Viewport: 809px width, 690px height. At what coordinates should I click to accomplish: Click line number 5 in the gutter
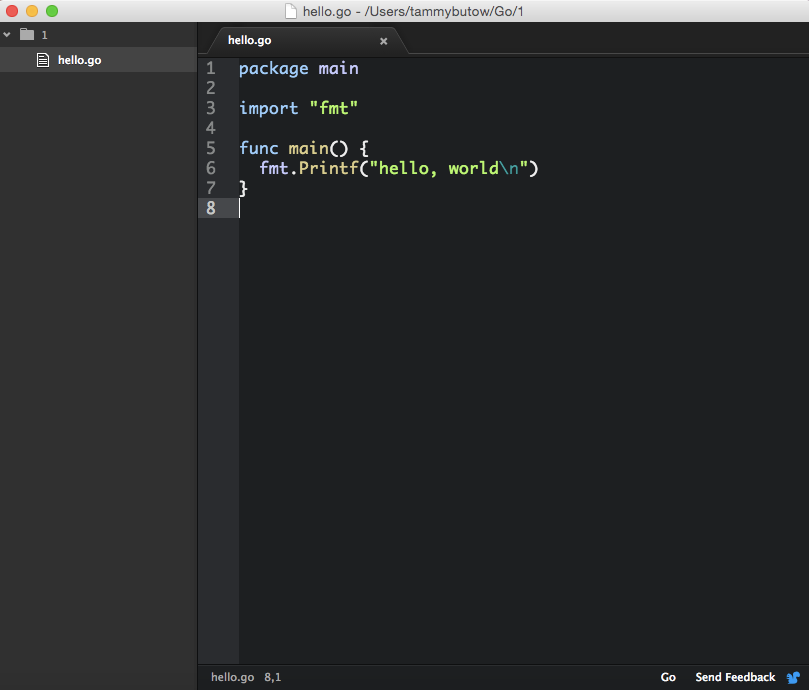point(211,148)
